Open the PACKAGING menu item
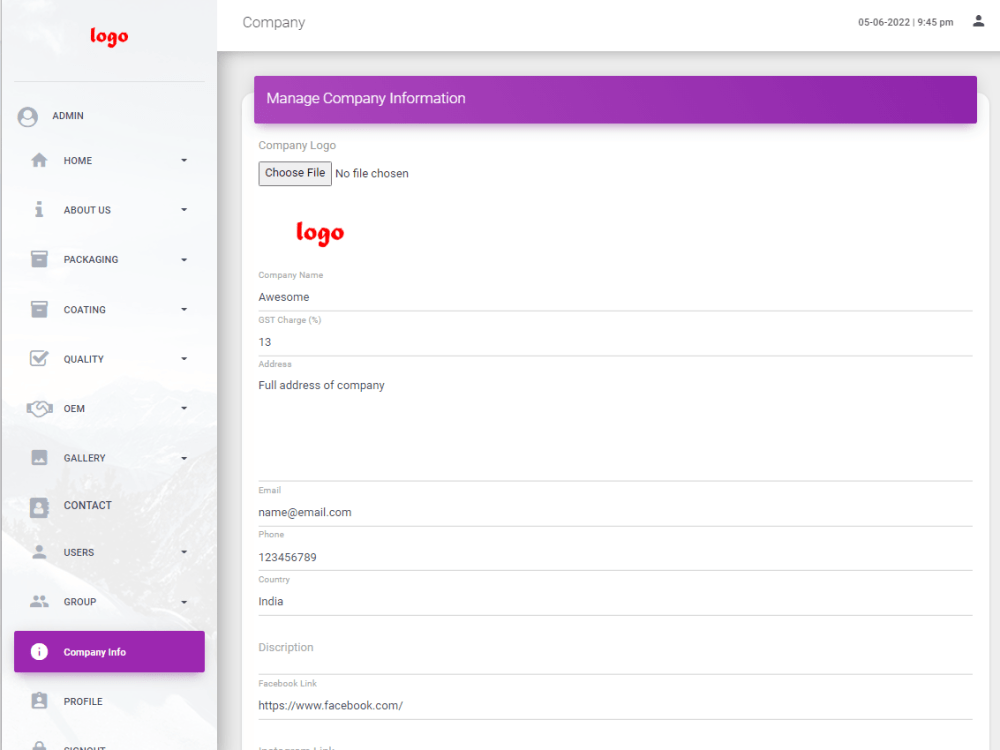1000x750 pixels. tap(109, 260)
